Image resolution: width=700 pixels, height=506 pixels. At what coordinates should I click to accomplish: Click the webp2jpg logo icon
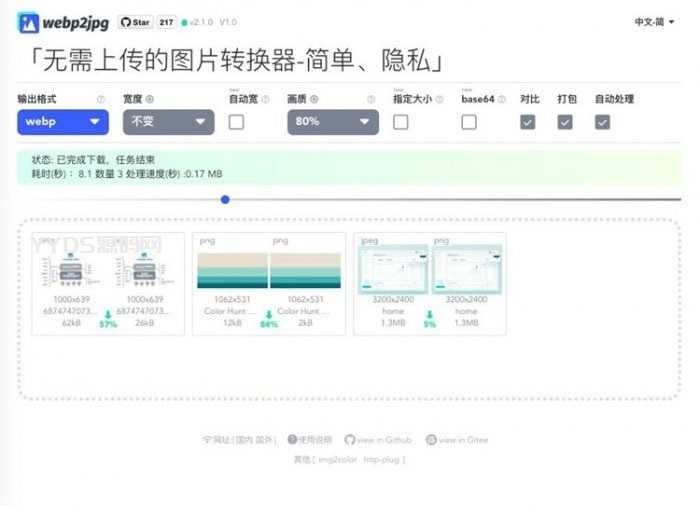28,22
